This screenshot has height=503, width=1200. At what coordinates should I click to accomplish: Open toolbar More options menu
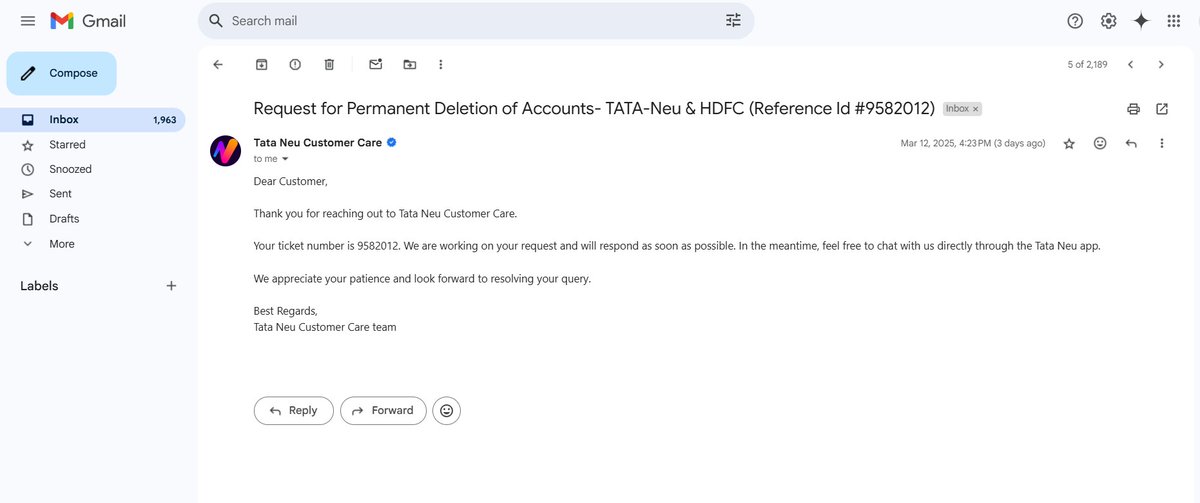tap(441, 64)
